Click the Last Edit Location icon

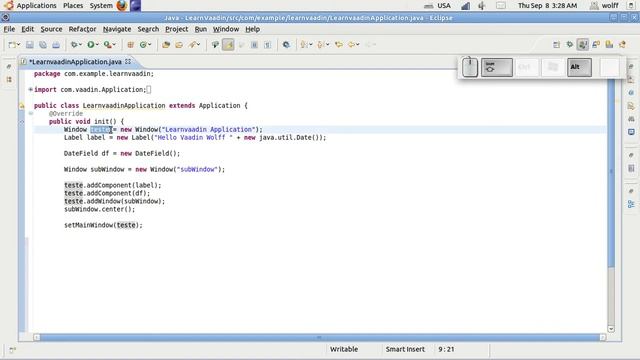click(x=339, y=45)
